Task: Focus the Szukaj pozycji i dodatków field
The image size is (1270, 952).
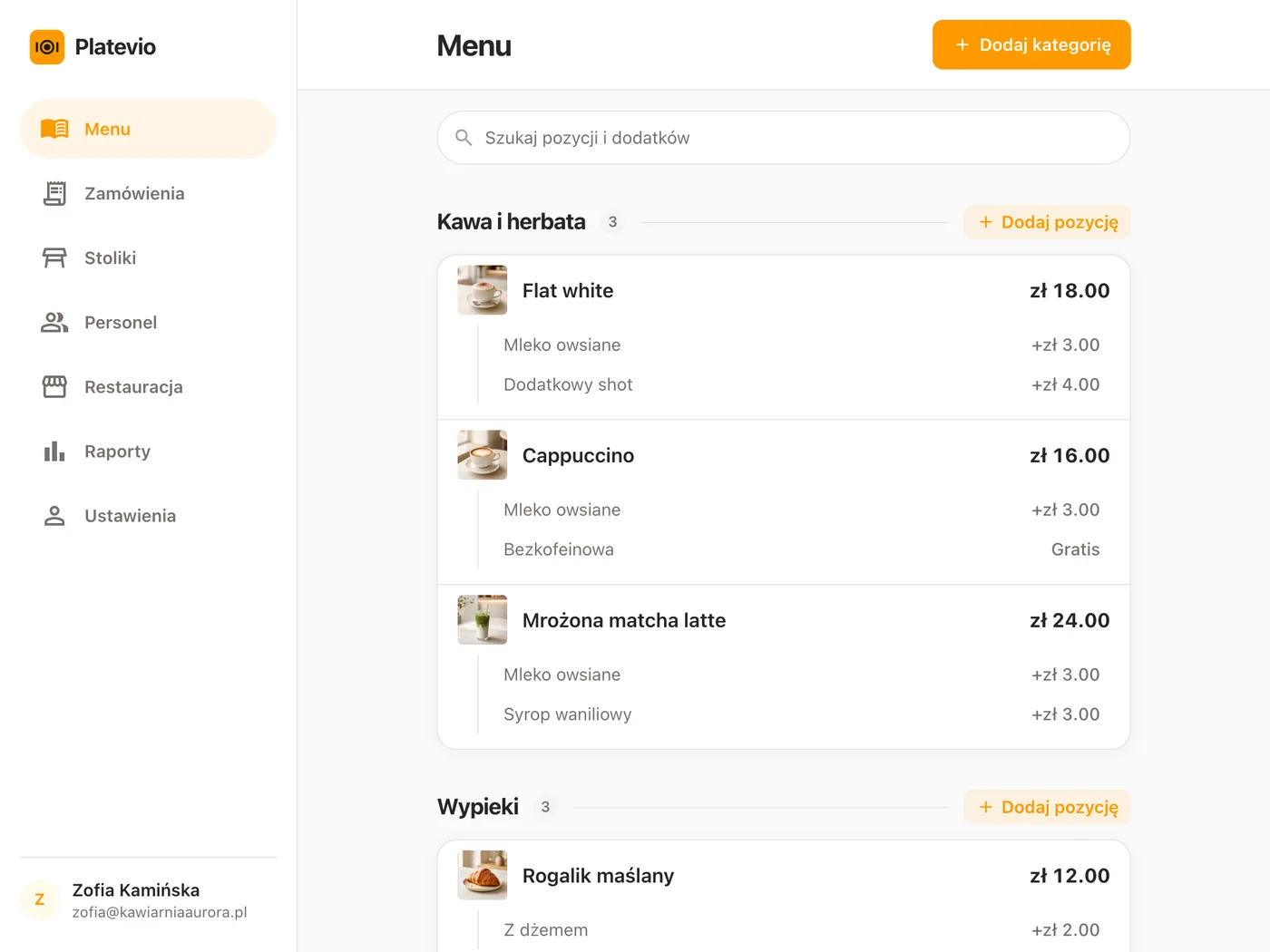Action: 784,138
